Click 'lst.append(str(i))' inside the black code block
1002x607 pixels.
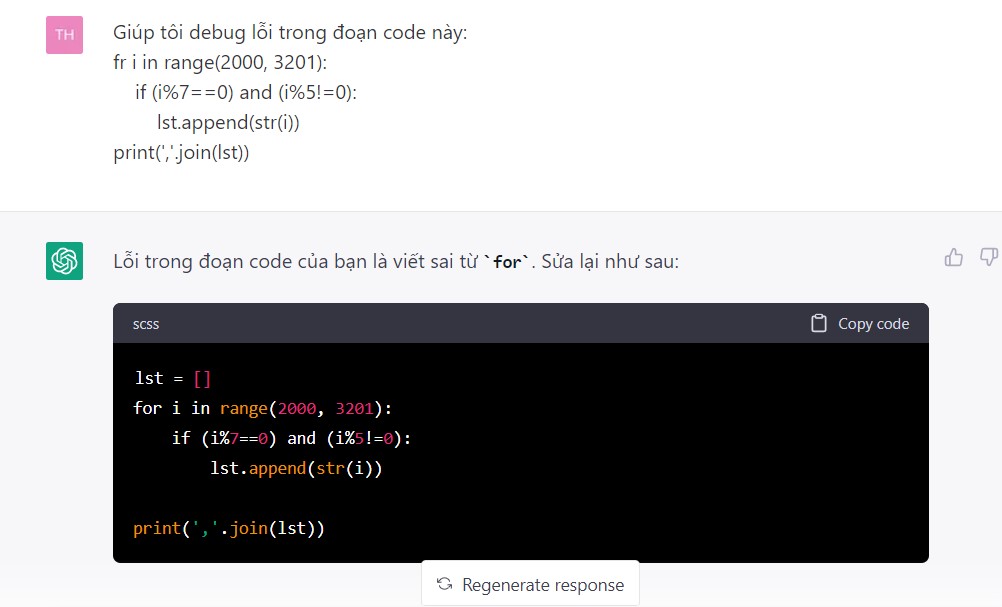click(296, 468)
